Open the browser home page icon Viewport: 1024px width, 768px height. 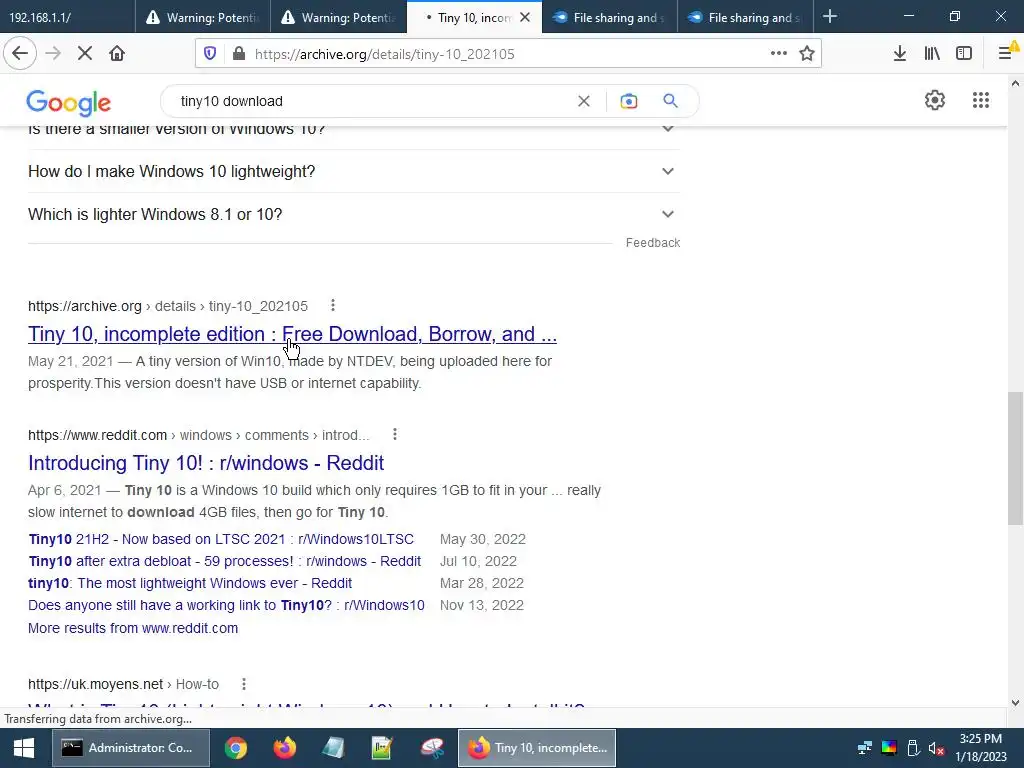(x=117, y=54)
